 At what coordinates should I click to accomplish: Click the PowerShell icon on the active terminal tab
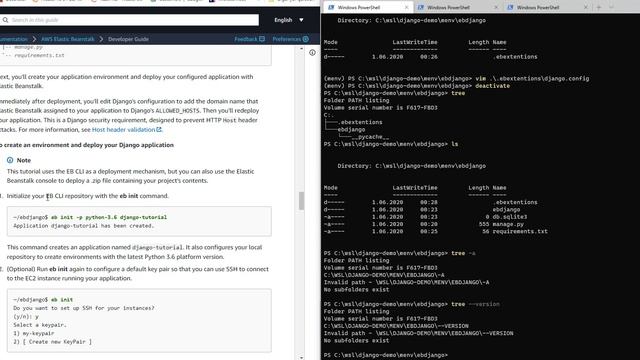click(331, 7)
